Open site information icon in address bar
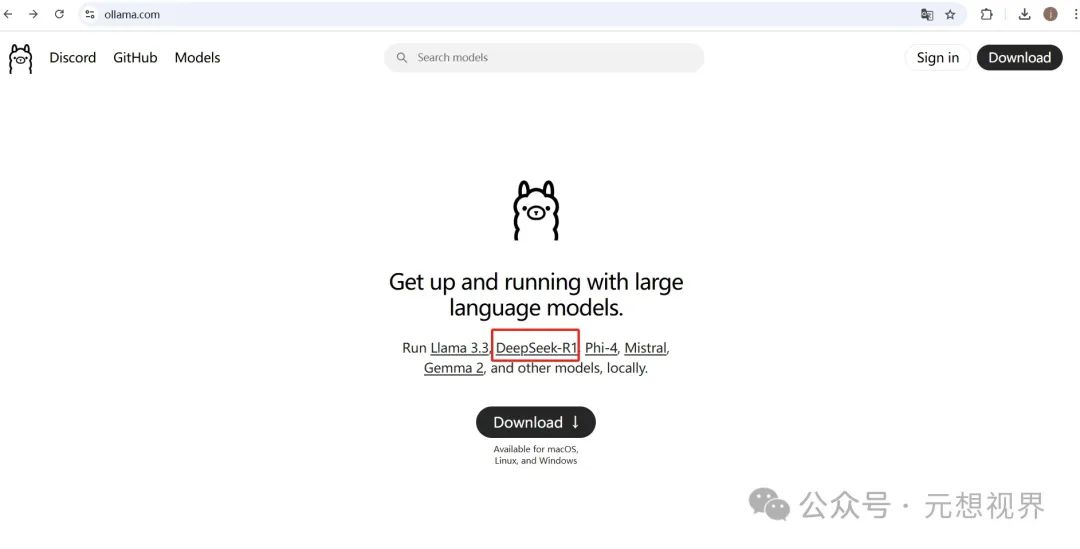The height and width of the screenshot is (549, 1080). [90, 14]
